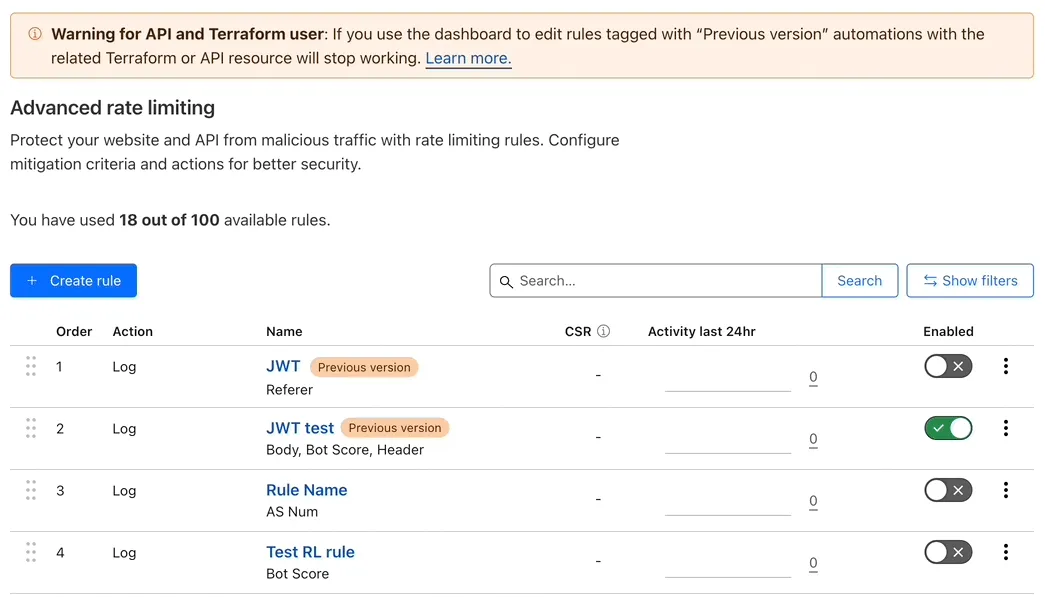This screenshot has width=1045, height=597.
Task: Click the Search button
Action: pos(859,281)
